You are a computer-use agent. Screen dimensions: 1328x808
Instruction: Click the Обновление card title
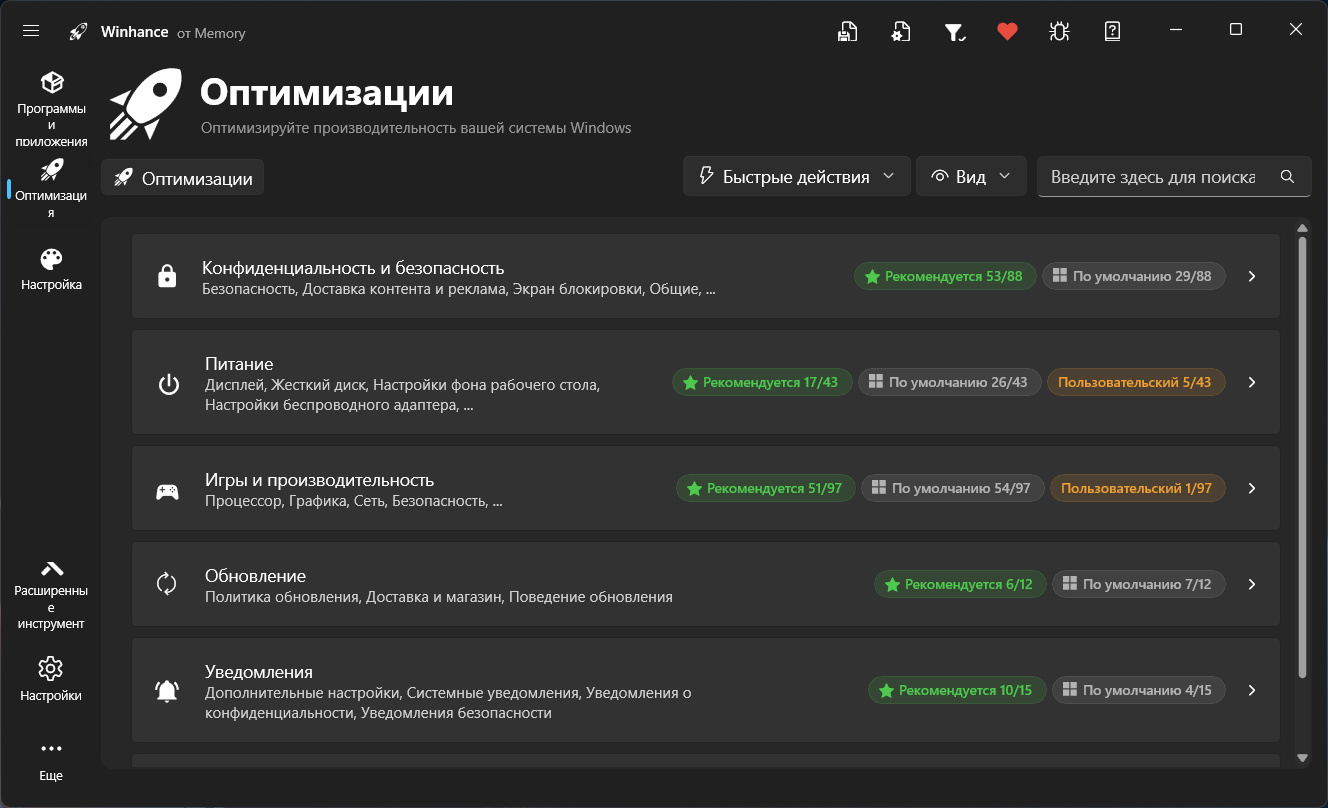click(255, 576)
